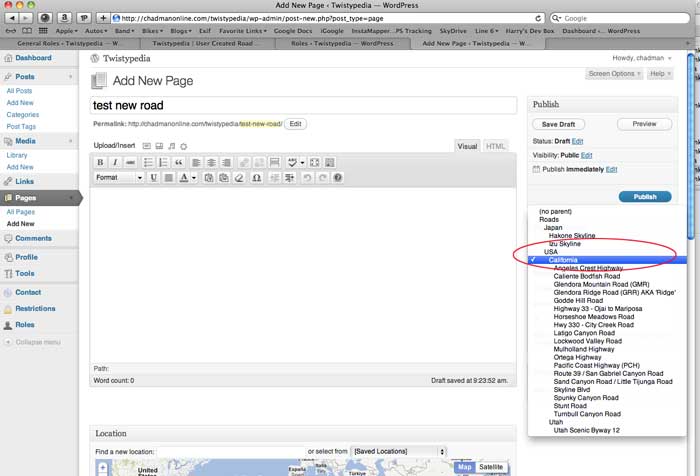This screenshot has width=700, height=476.
Task: Insert the More tag
Action: point(275,163)
